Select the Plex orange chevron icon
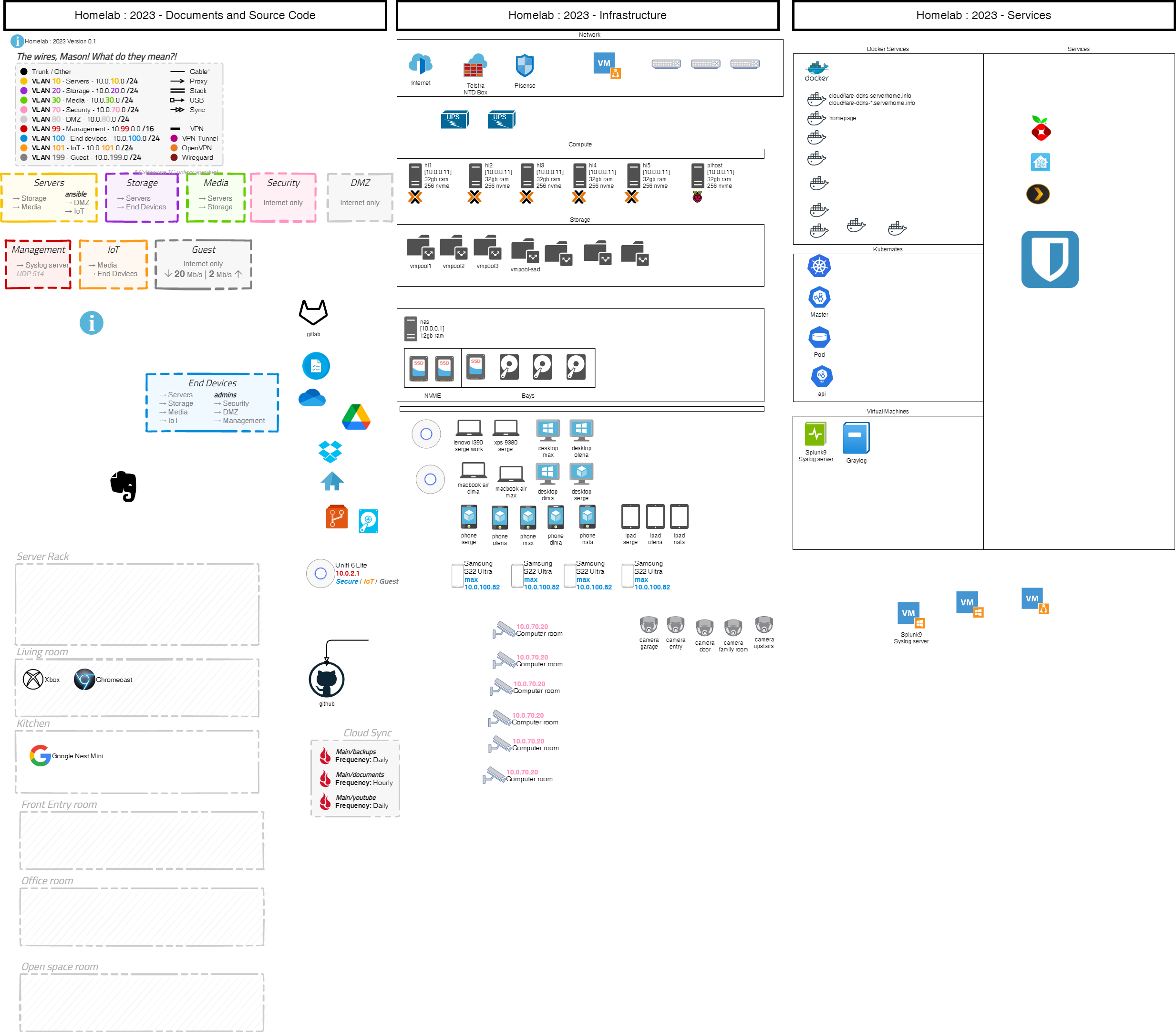The height and width of the screenshot is (1032, 1176). [1038, 195]
